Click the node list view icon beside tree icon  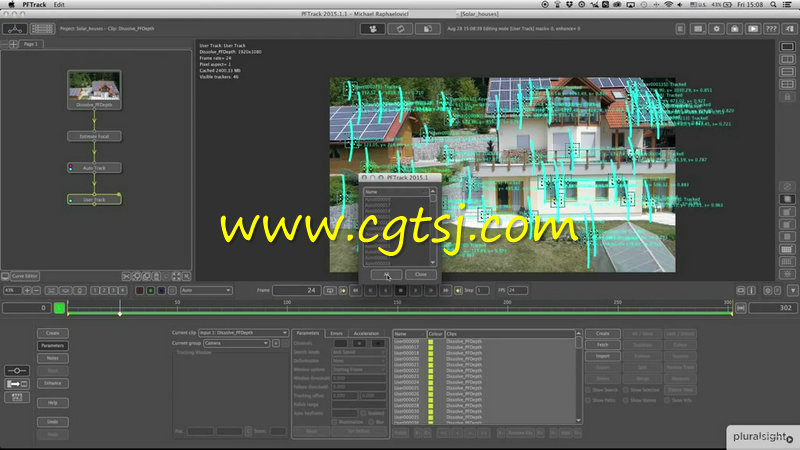42,29
